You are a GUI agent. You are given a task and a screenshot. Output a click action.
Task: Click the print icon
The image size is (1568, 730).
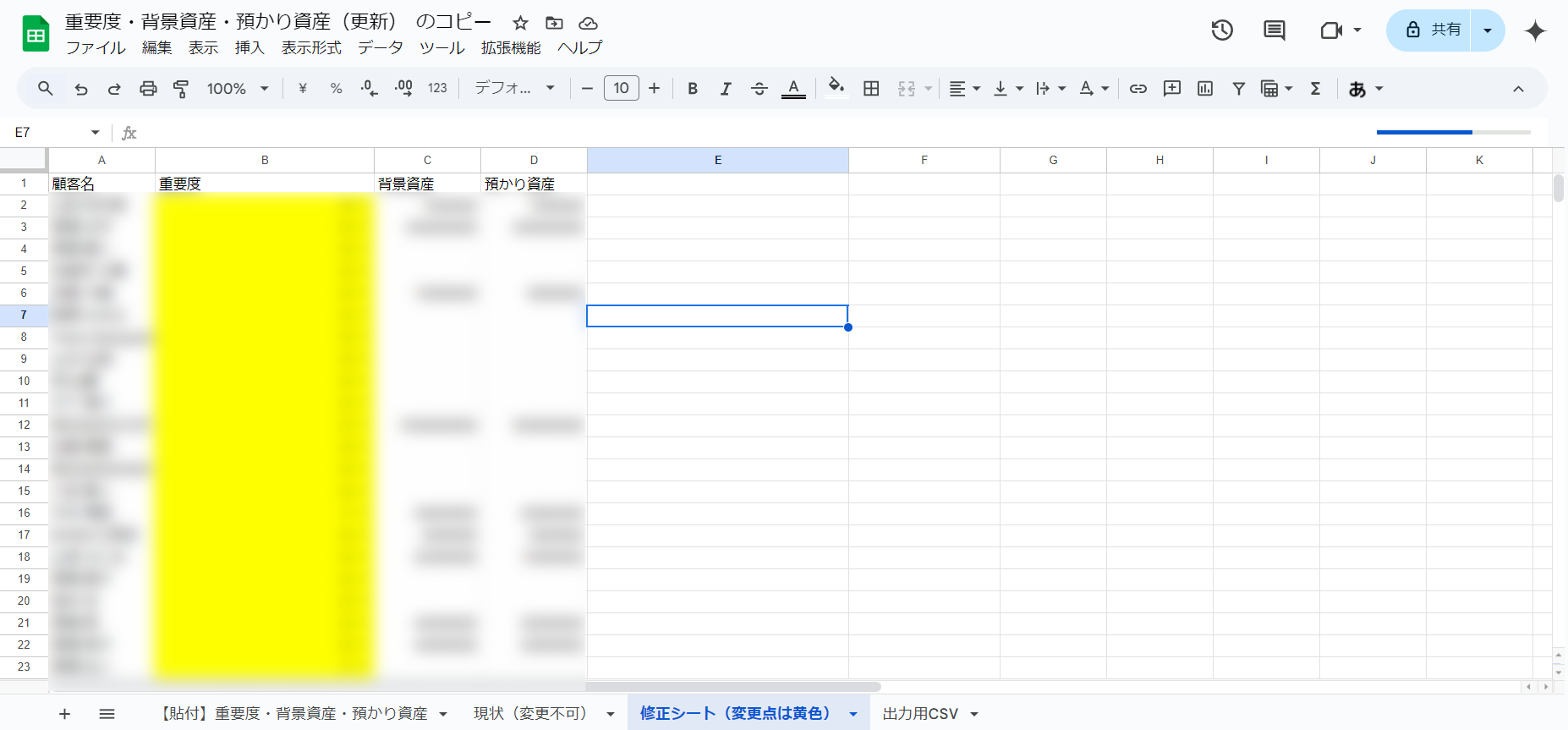[148, 89]
